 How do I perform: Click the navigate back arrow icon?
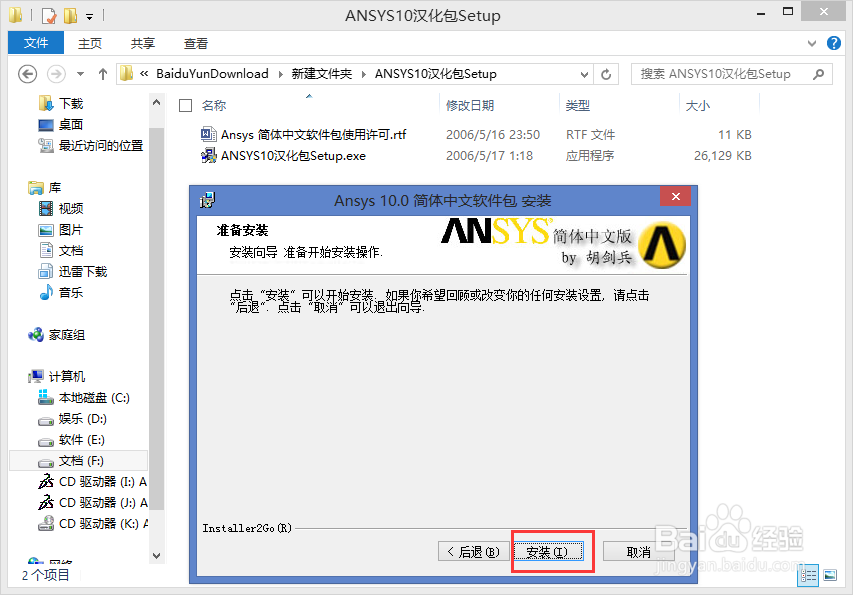point(28,73)
